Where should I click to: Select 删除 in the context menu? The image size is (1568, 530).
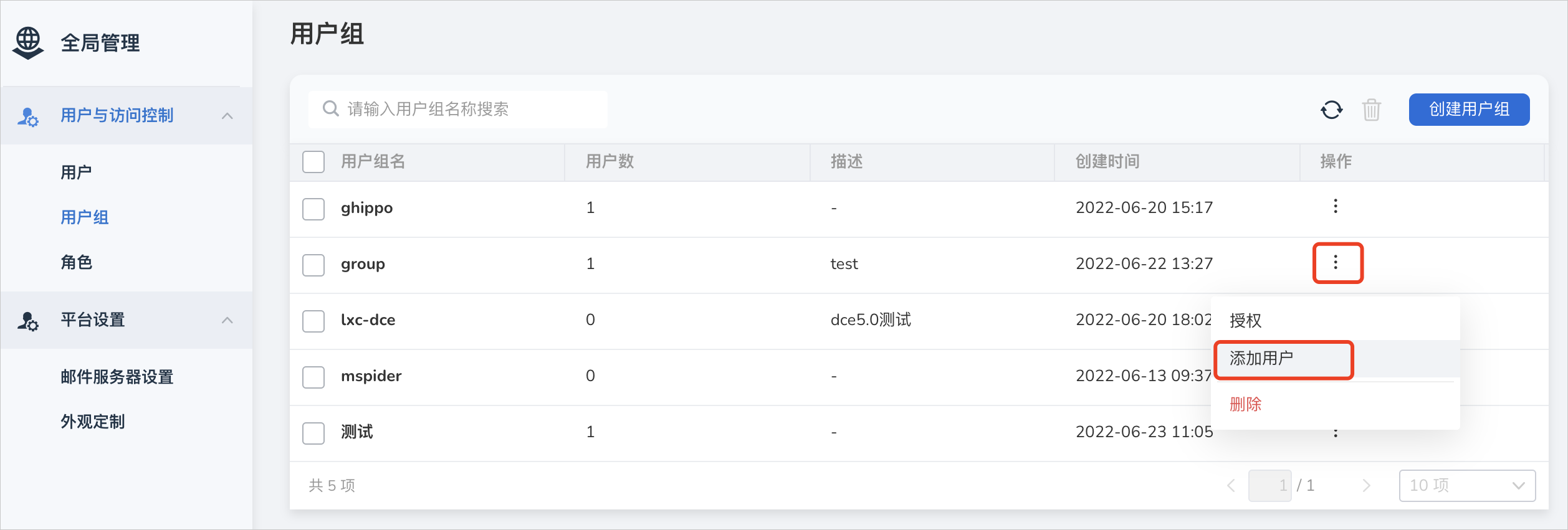1336,404
